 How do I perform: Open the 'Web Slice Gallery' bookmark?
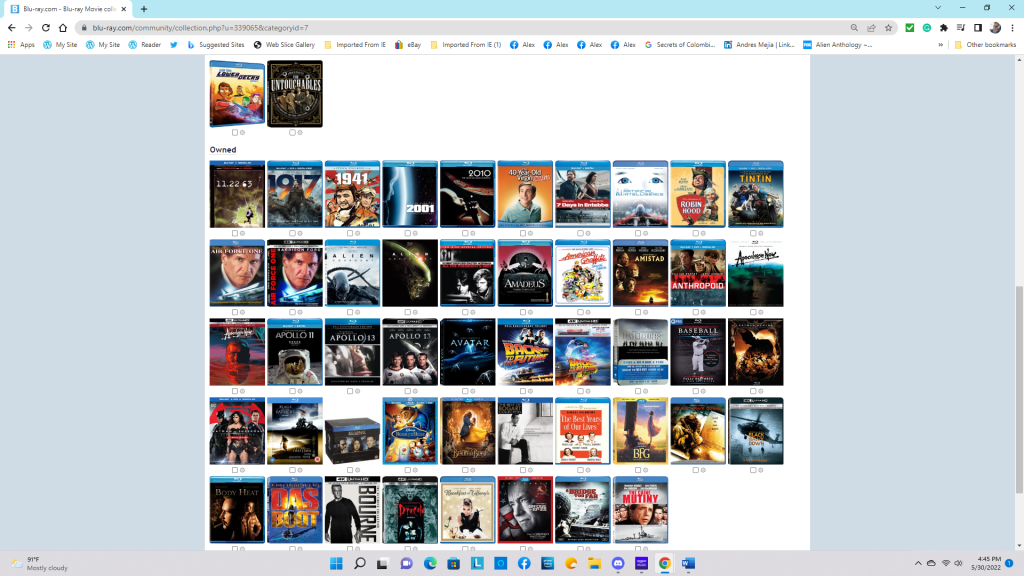tap(284, 45)
